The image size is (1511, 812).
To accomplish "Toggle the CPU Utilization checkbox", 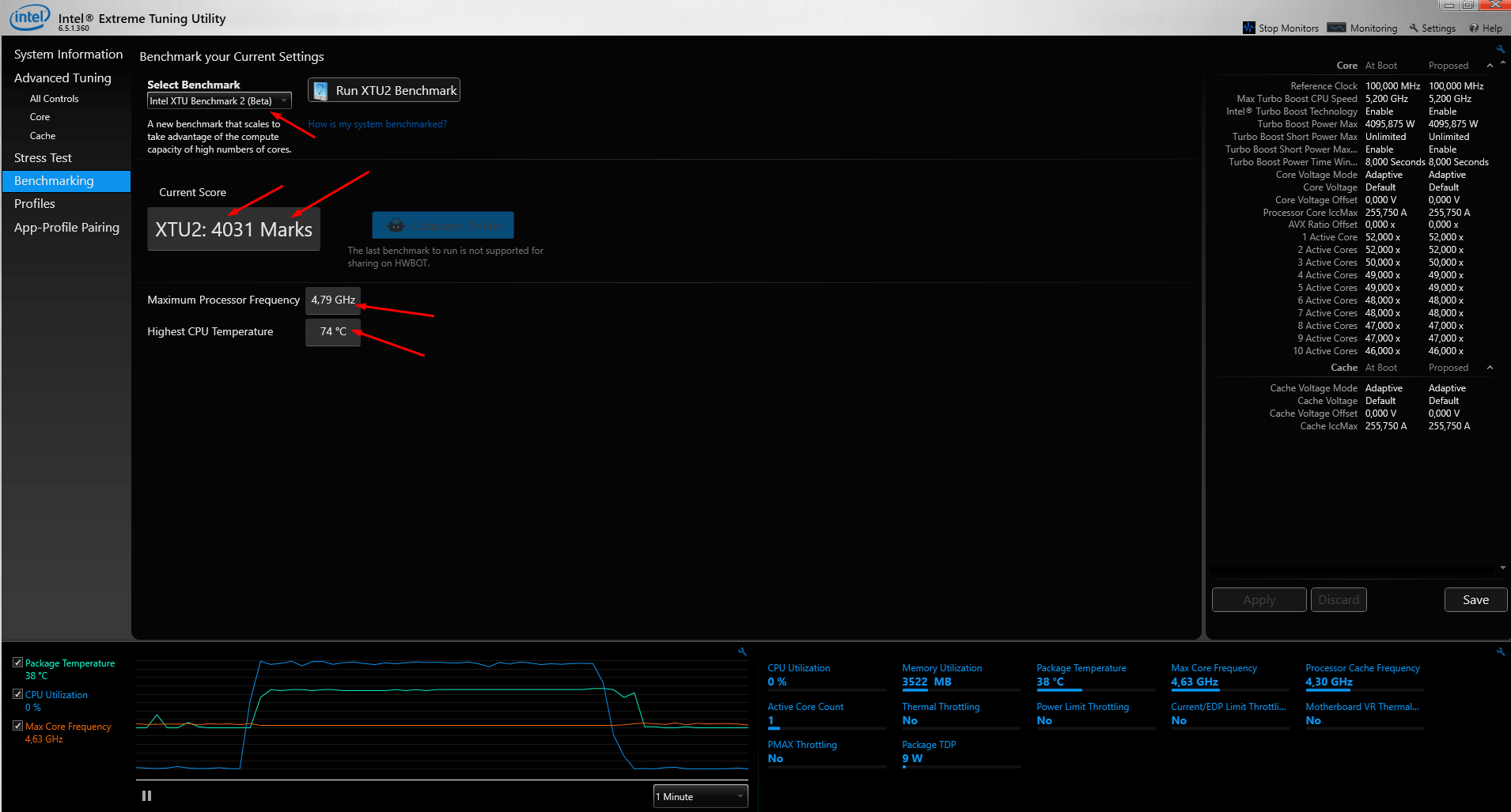I will [17, 694].
